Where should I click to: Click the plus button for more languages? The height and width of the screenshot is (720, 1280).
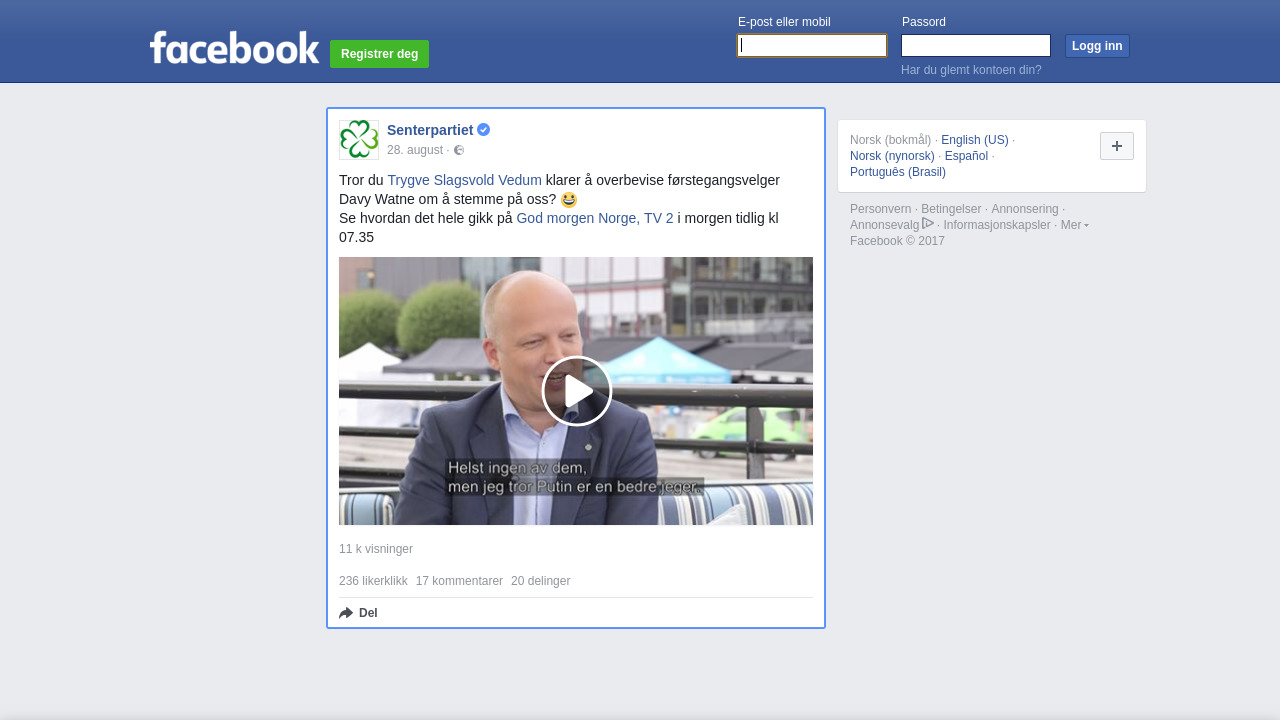click(x=1117, y=146)
